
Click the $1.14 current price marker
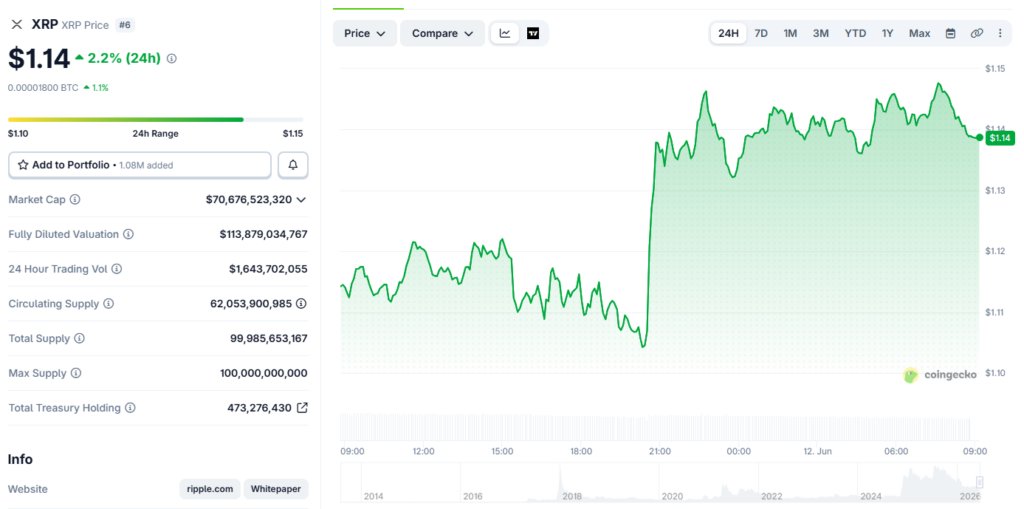(x=1000, y=138)
